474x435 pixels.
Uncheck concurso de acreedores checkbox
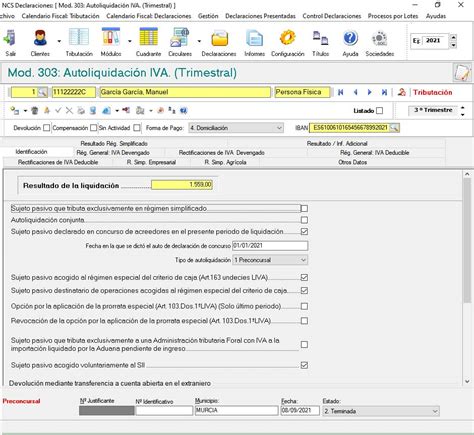304,231
